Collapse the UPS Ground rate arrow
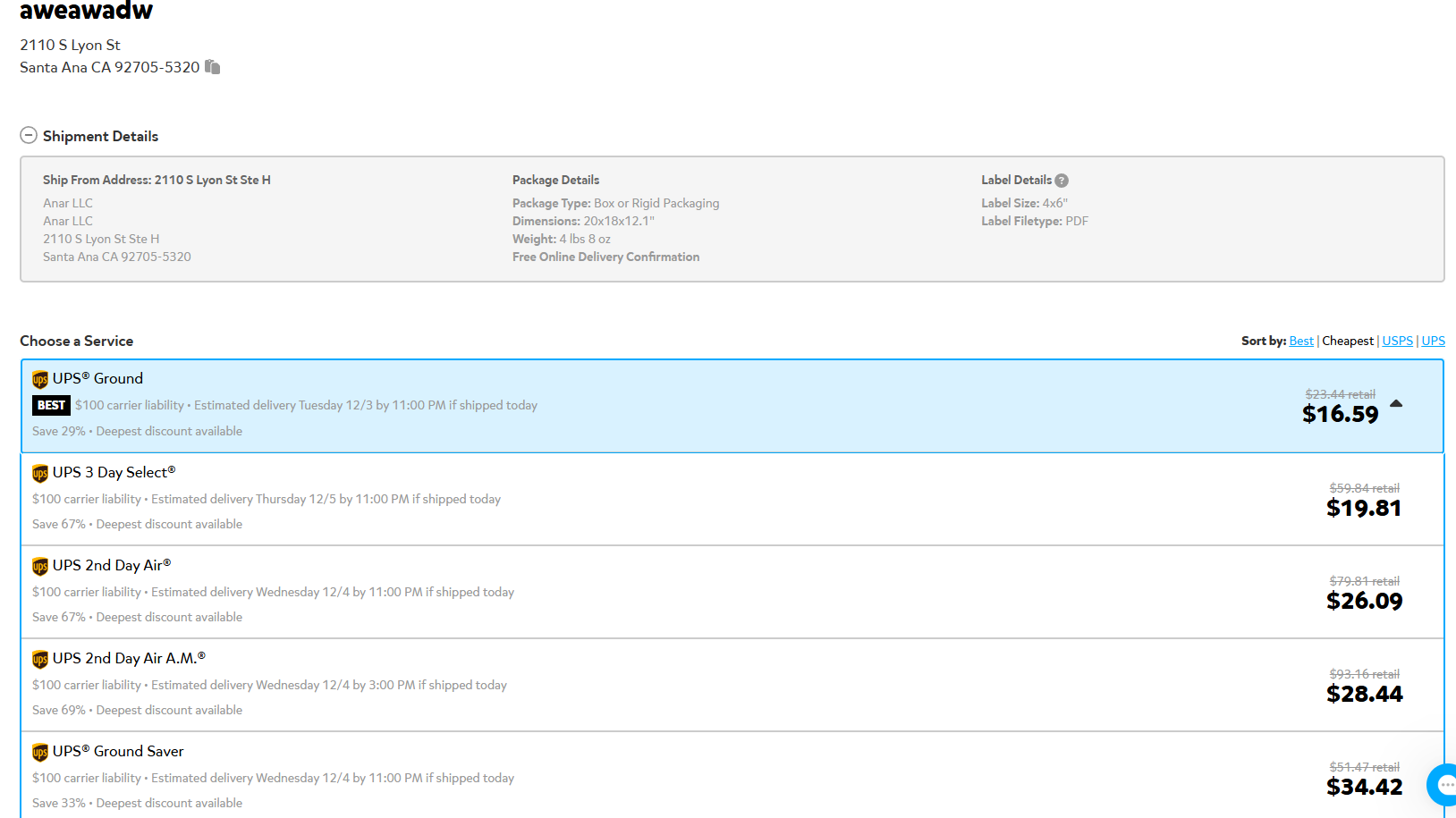 tap(1396, 404)
